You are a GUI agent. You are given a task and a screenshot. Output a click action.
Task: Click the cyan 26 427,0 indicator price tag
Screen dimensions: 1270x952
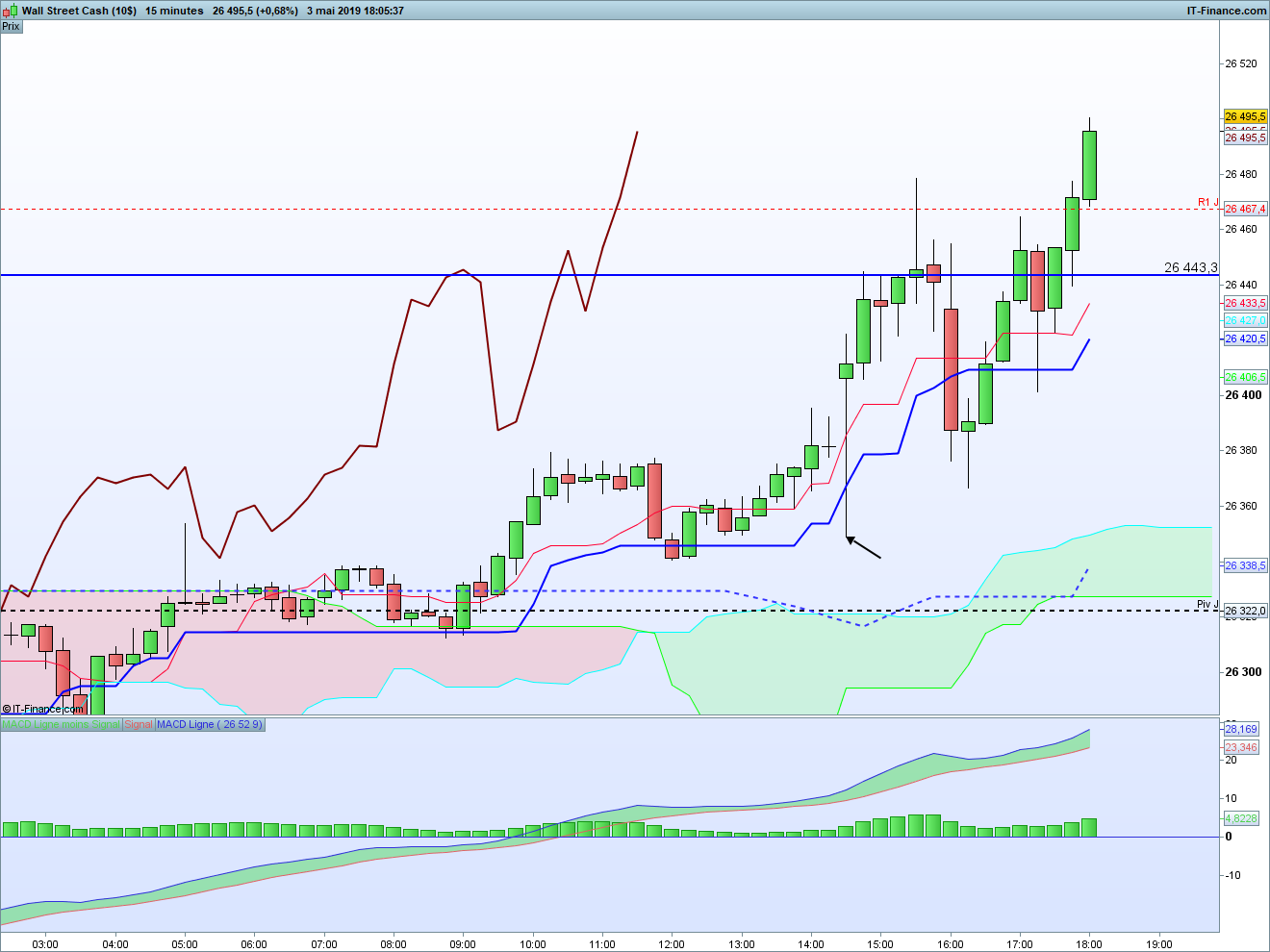tap(1245, 320)
